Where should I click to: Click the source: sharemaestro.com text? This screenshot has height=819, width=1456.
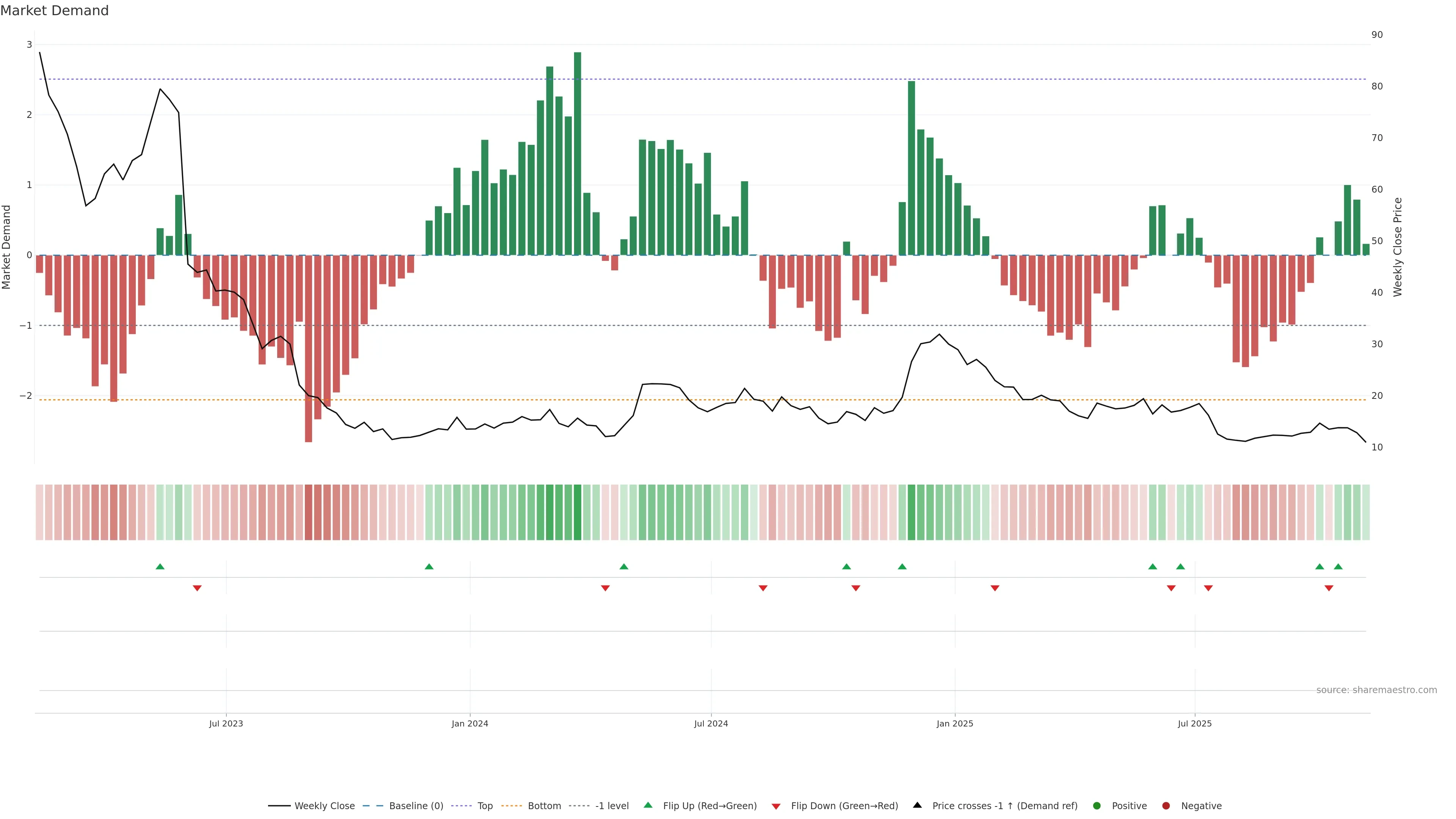[x=1376, y=690]
